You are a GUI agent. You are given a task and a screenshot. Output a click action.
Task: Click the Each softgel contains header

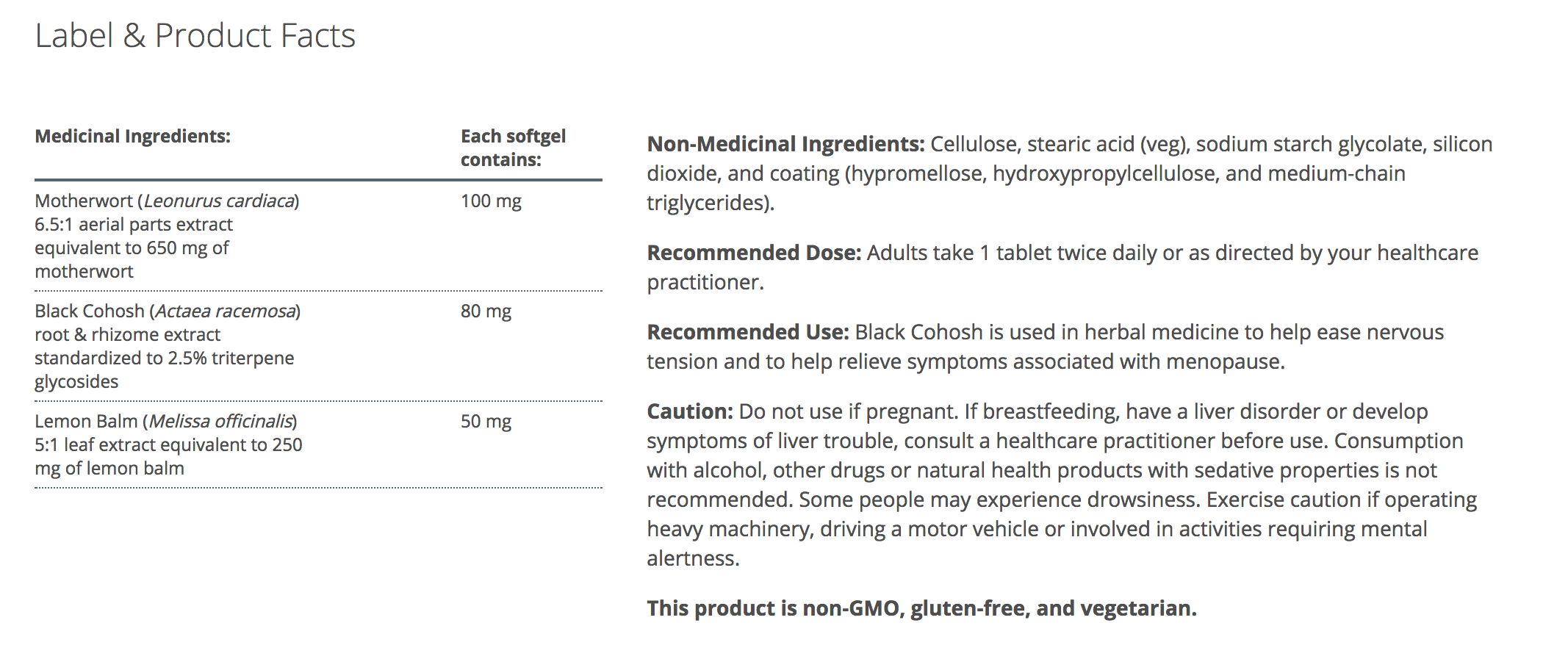513,148
